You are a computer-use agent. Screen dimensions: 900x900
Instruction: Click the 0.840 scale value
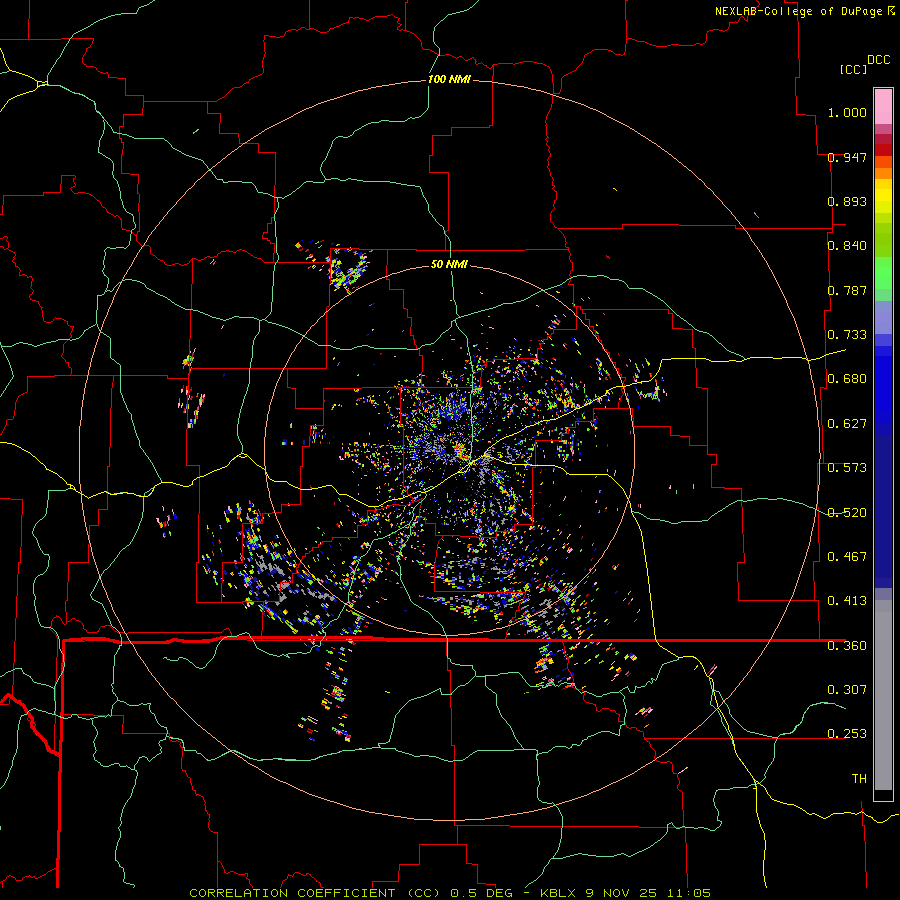click(x=847, y=246)
